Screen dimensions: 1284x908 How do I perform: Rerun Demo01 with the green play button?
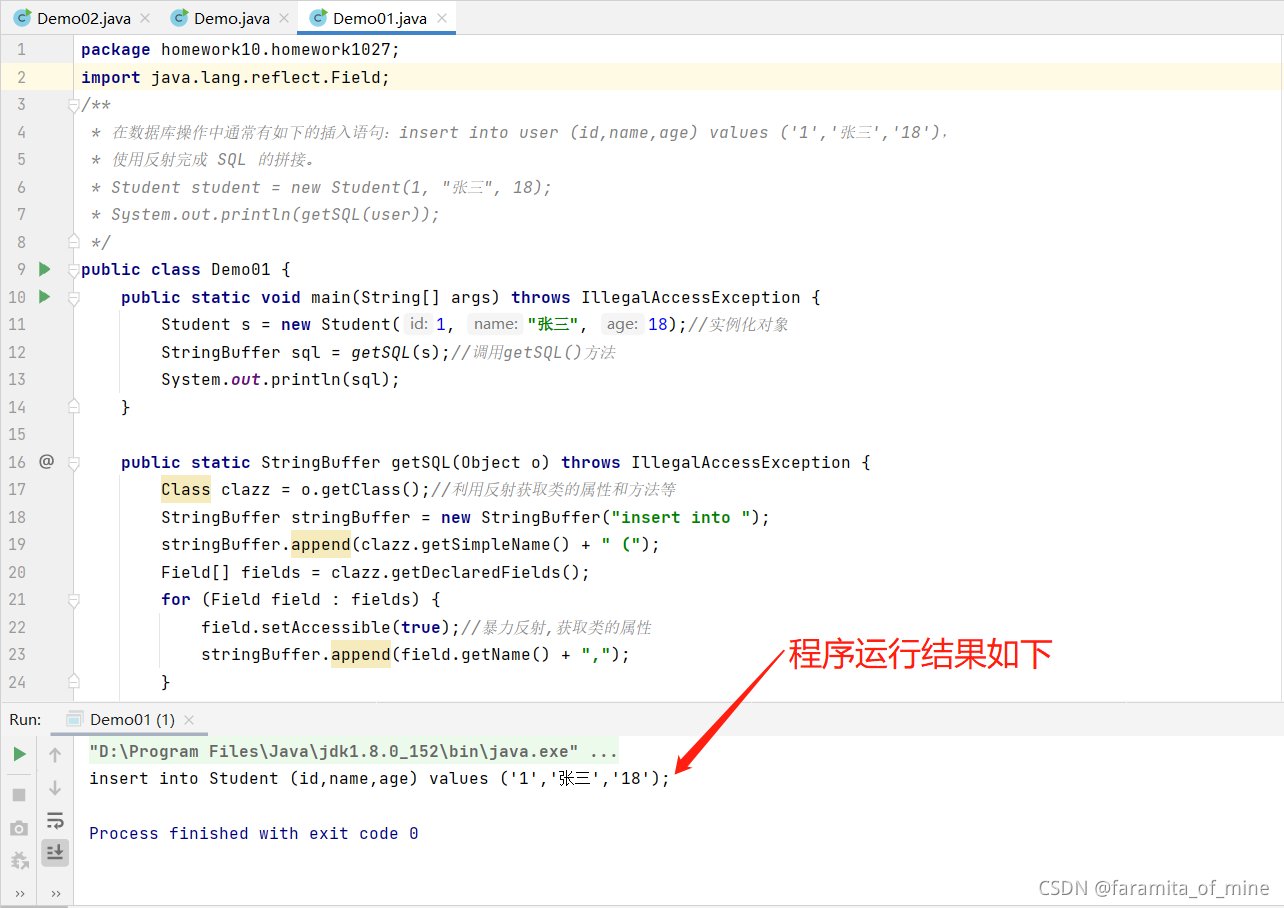tap(19, 754)
